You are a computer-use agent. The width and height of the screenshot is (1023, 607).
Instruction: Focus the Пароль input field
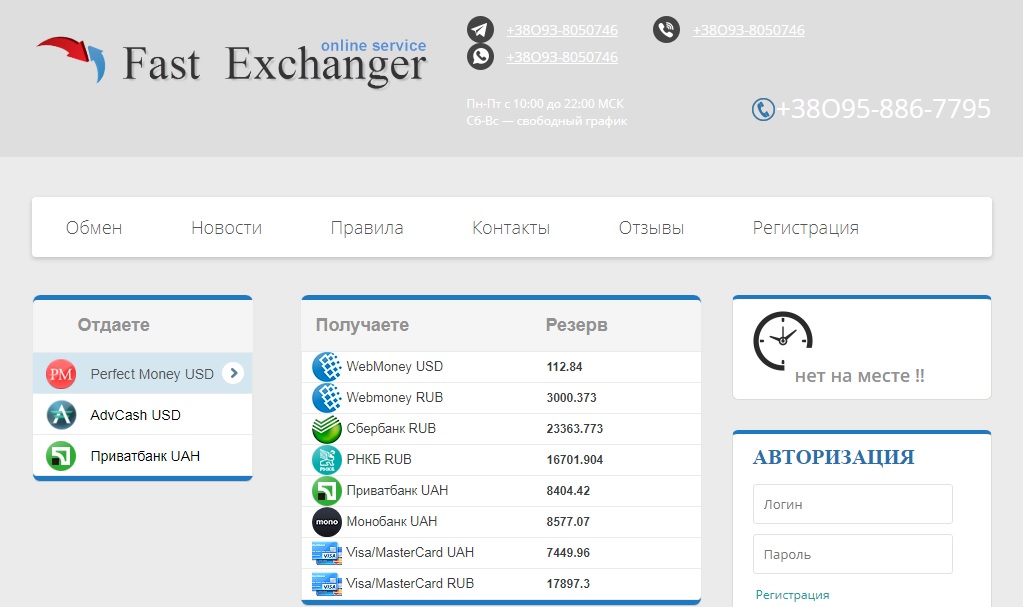tap(852, 554)
